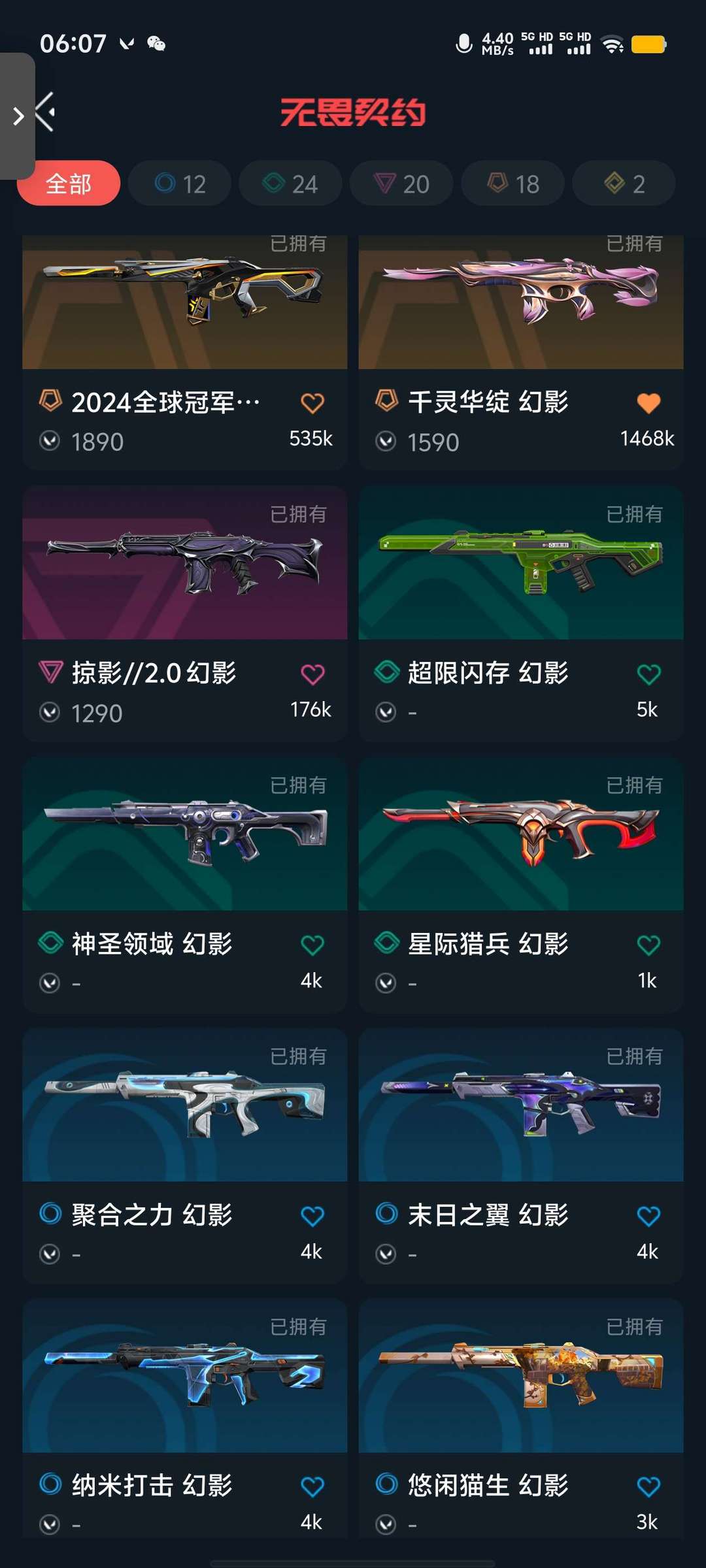Open the 纳米打击 幻影 skin name
Viewport: 706px width, 1568px height.
(x=152, y=1486)
